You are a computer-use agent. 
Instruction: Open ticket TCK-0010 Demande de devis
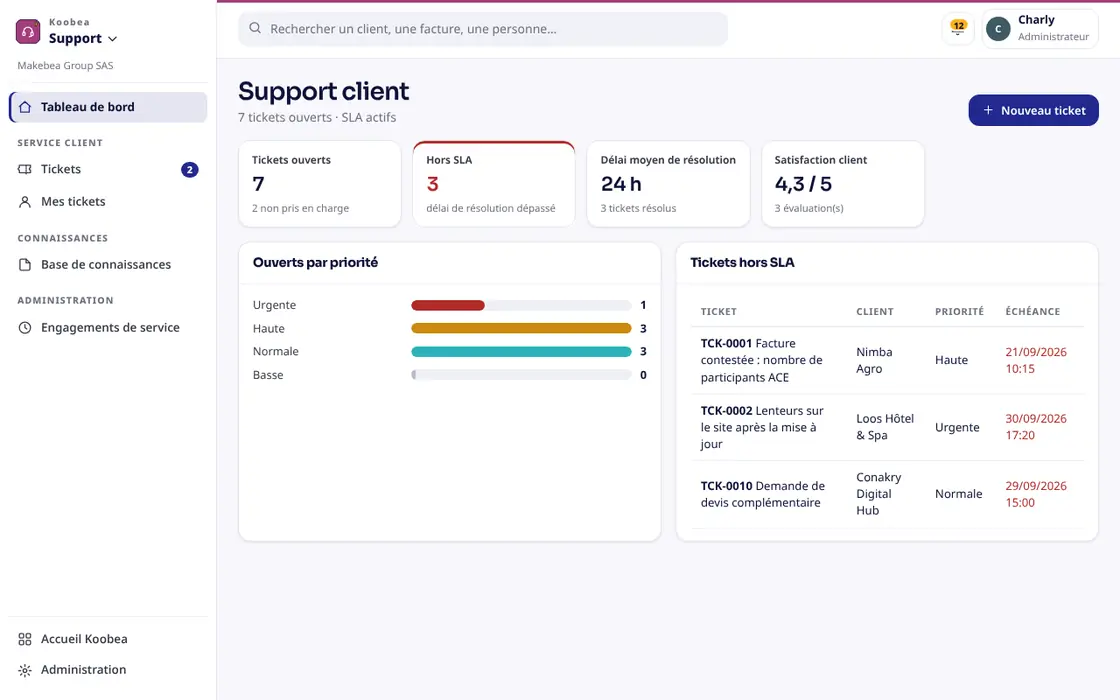(x=762, y=494)
